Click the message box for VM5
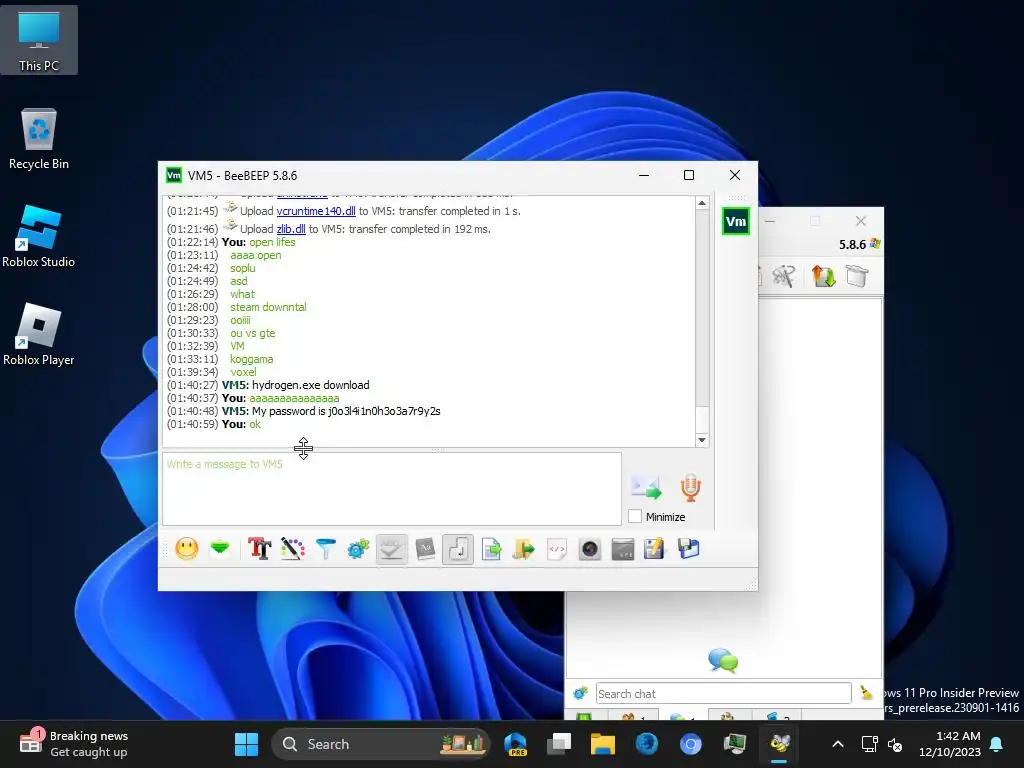The width and height of the screenshot is (1024, 768). (x=392, y=488)
